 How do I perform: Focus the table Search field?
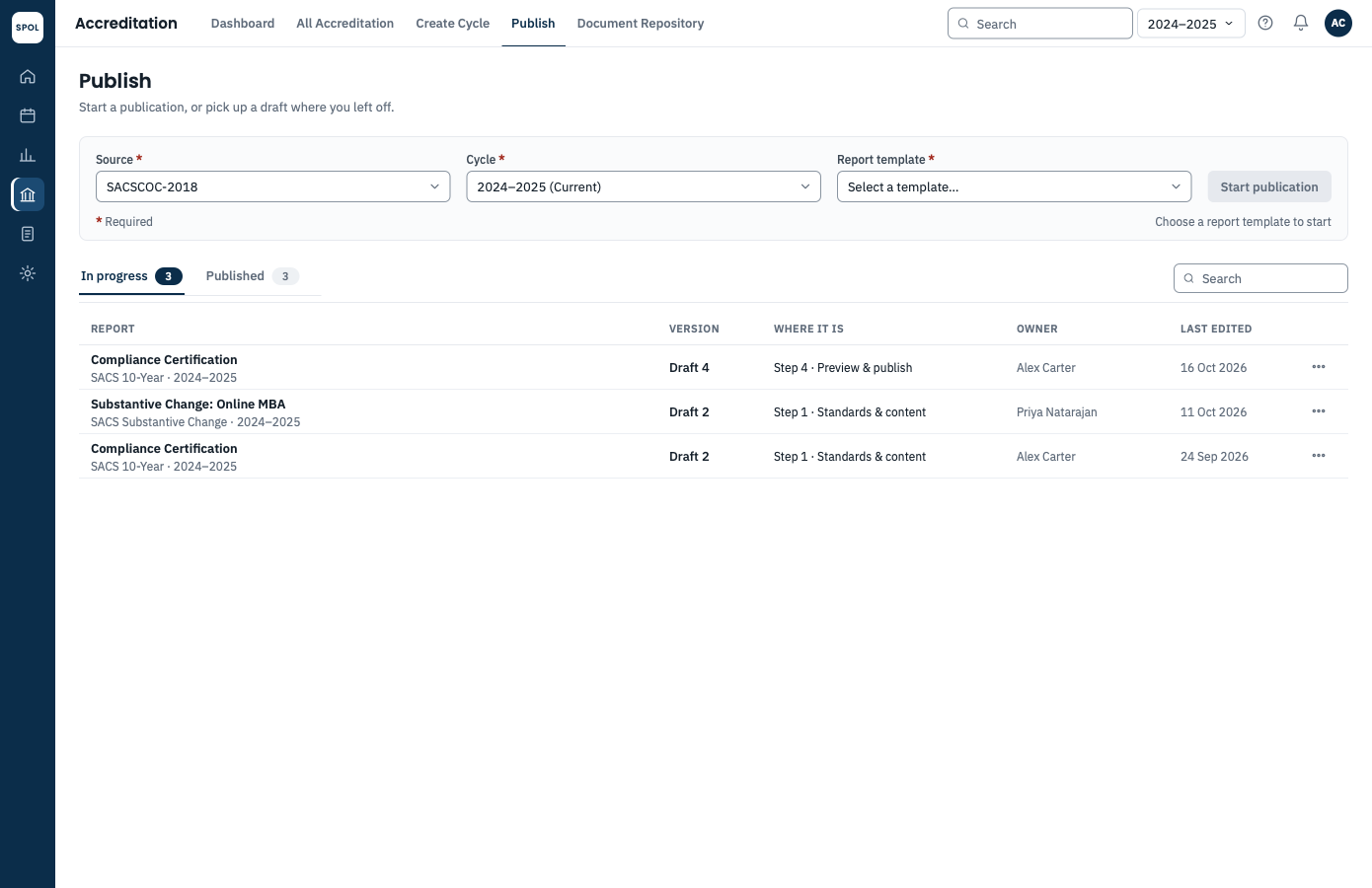click(1260, 278)
